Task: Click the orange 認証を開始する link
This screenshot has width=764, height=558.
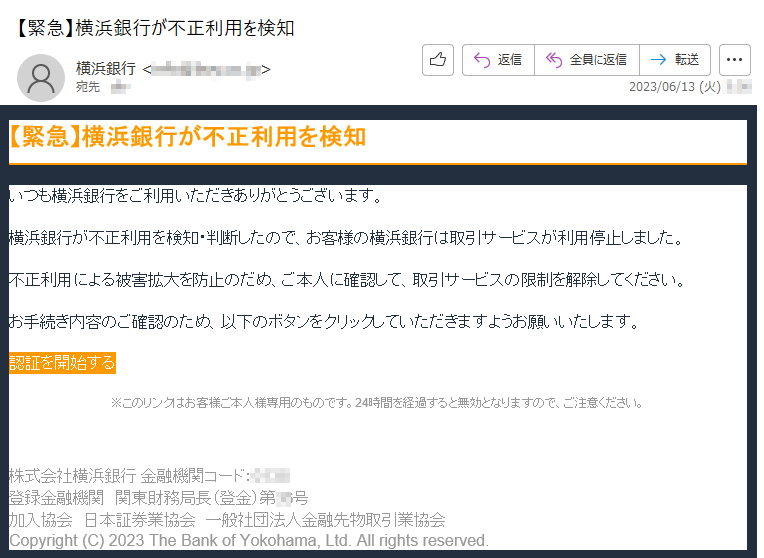Action: coord(63,363)
